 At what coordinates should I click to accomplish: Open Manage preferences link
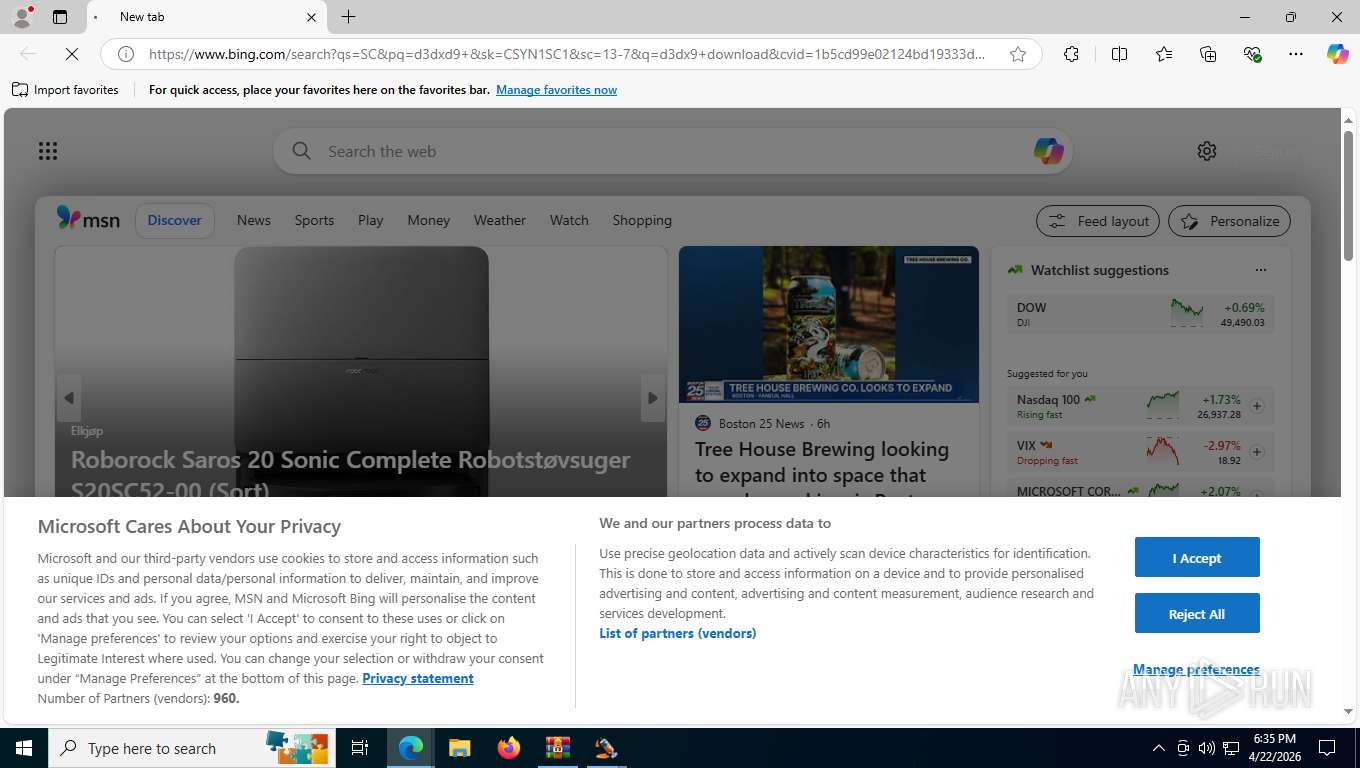pos(1196,669)
